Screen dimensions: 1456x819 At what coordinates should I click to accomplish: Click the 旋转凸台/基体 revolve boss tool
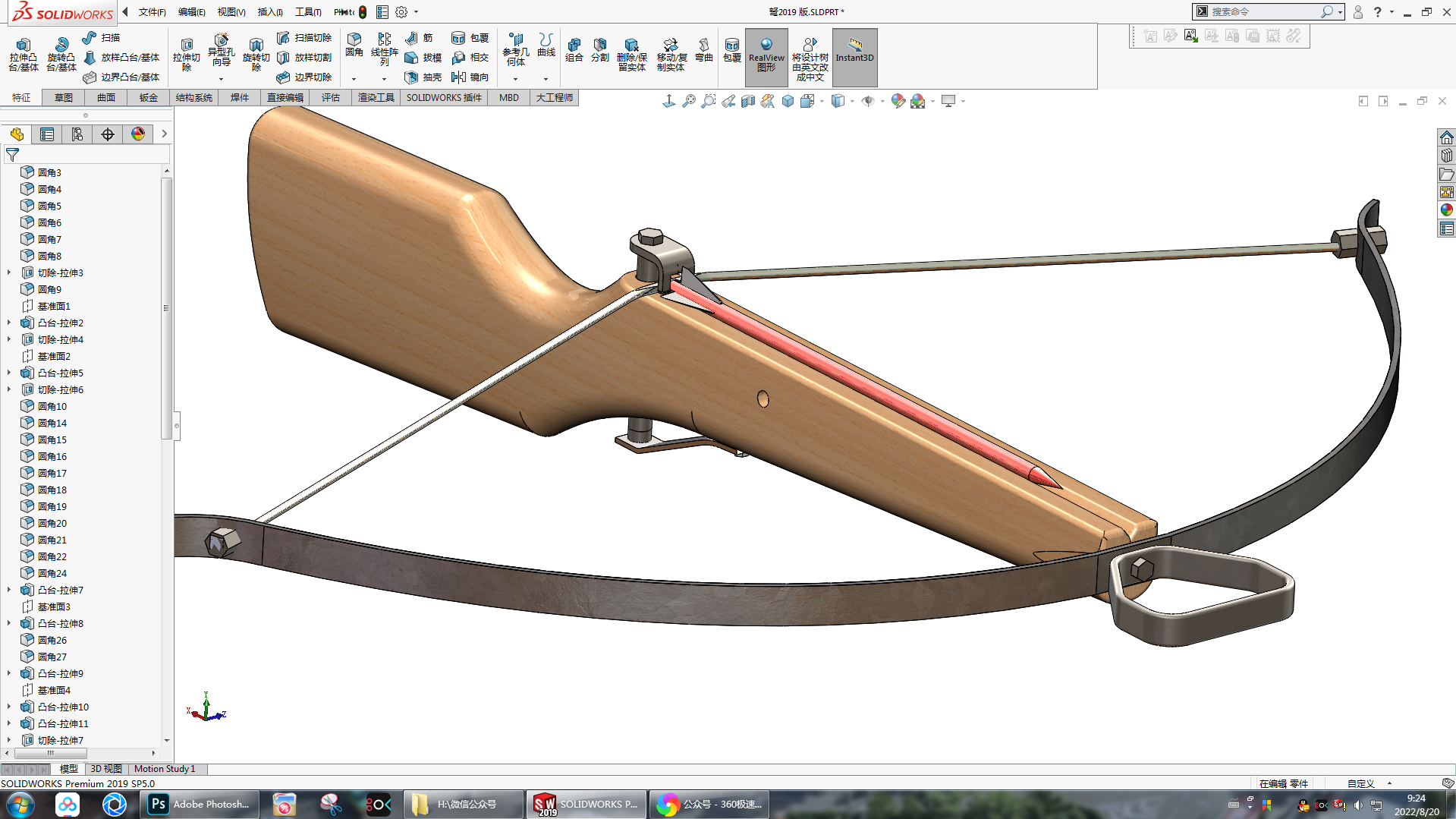[x=61, y=55]
